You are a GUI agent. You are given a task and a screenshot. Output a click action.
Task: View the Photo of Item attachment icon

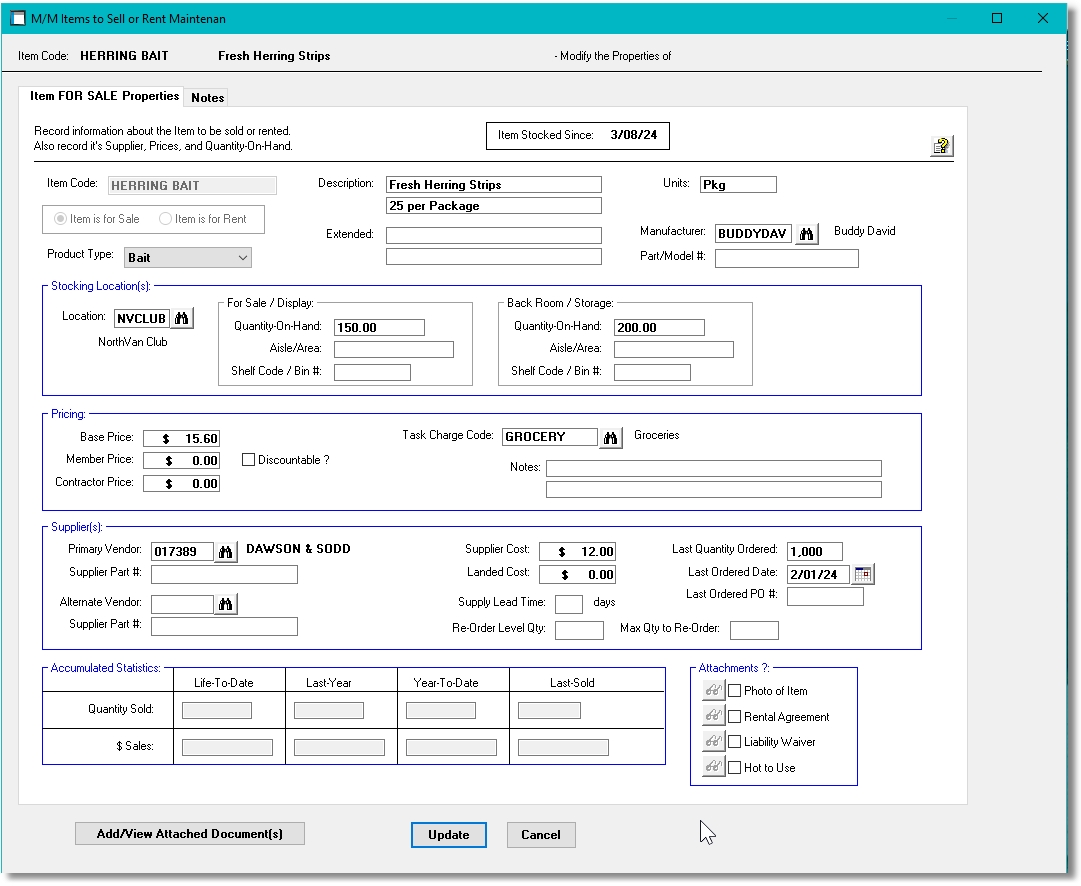click(x=713, y=691)
